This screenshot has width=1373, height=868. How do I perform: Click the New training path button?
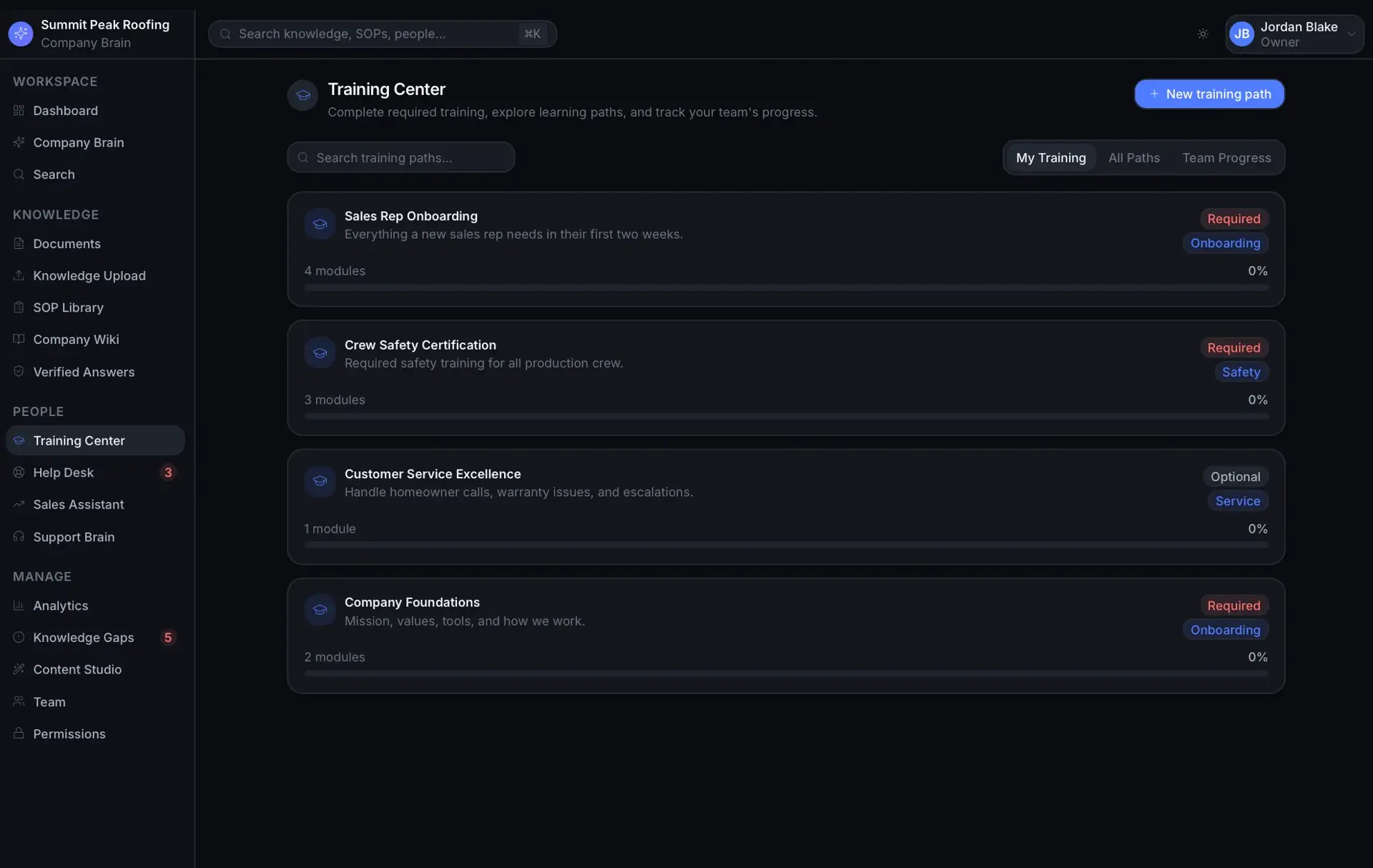(x=1209, y=94)
